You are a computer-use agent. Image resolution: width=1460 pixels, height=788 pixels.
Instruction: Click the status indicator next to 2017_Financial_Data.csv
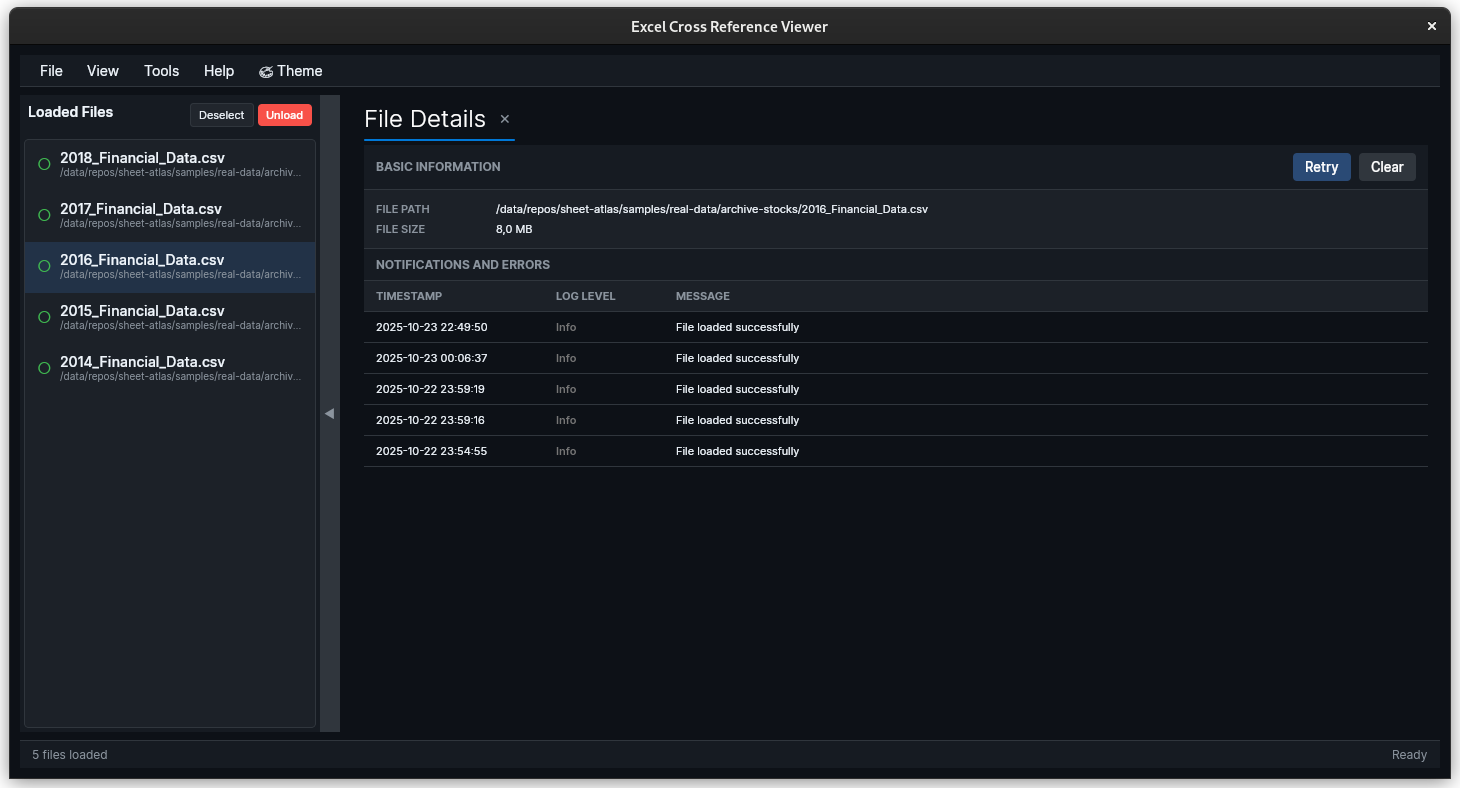pos(43,215)
